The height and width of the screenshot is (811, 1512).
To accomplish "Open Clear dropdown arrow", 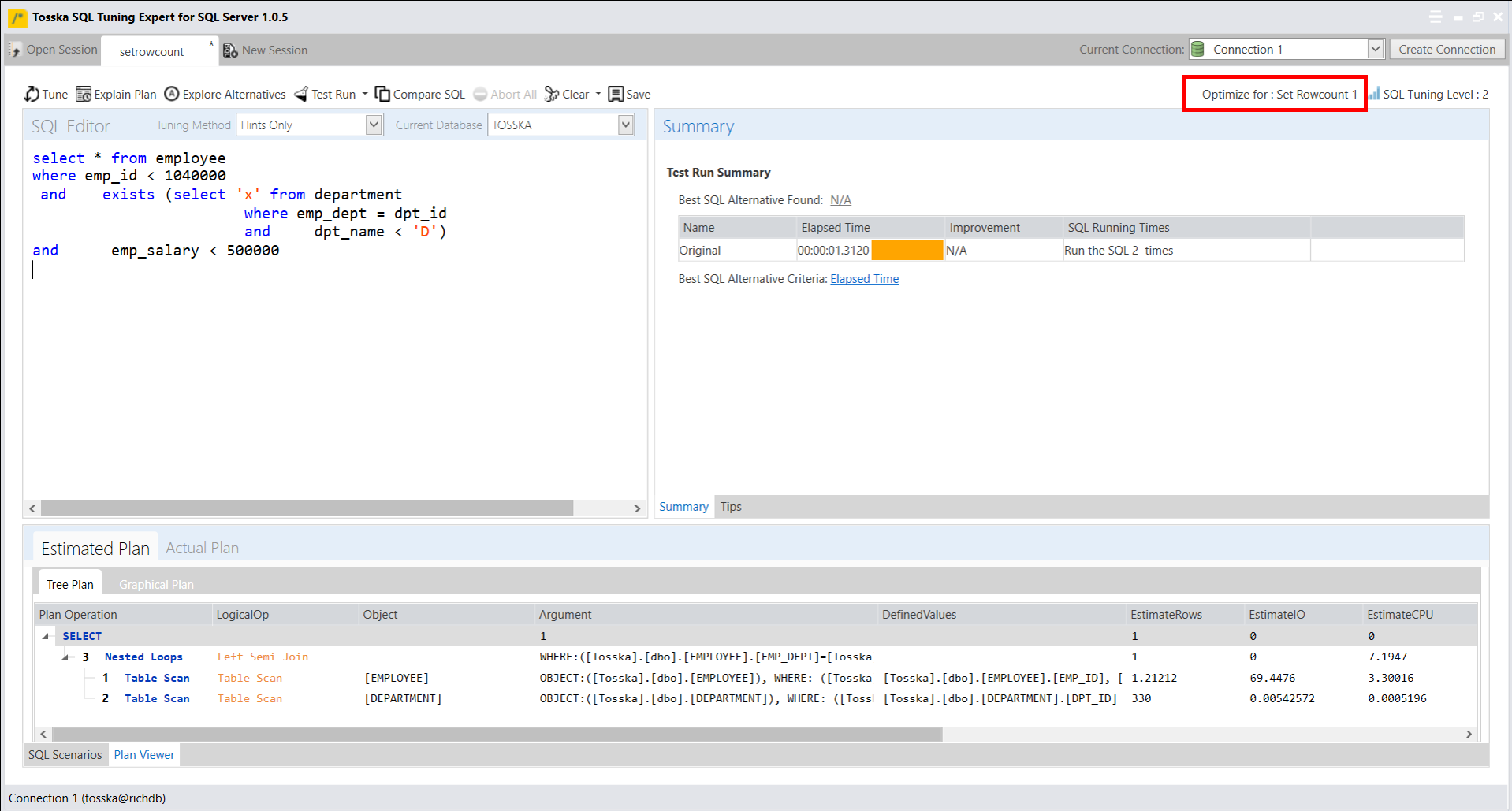I will (598, 94).
